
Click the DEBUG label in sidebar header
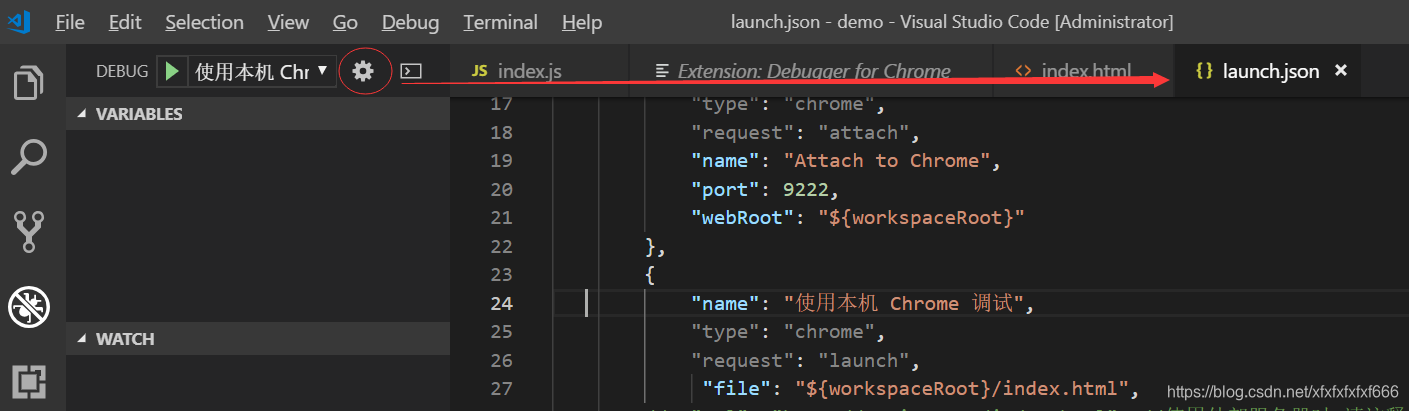pyautogui.click(x=121, y=71)
